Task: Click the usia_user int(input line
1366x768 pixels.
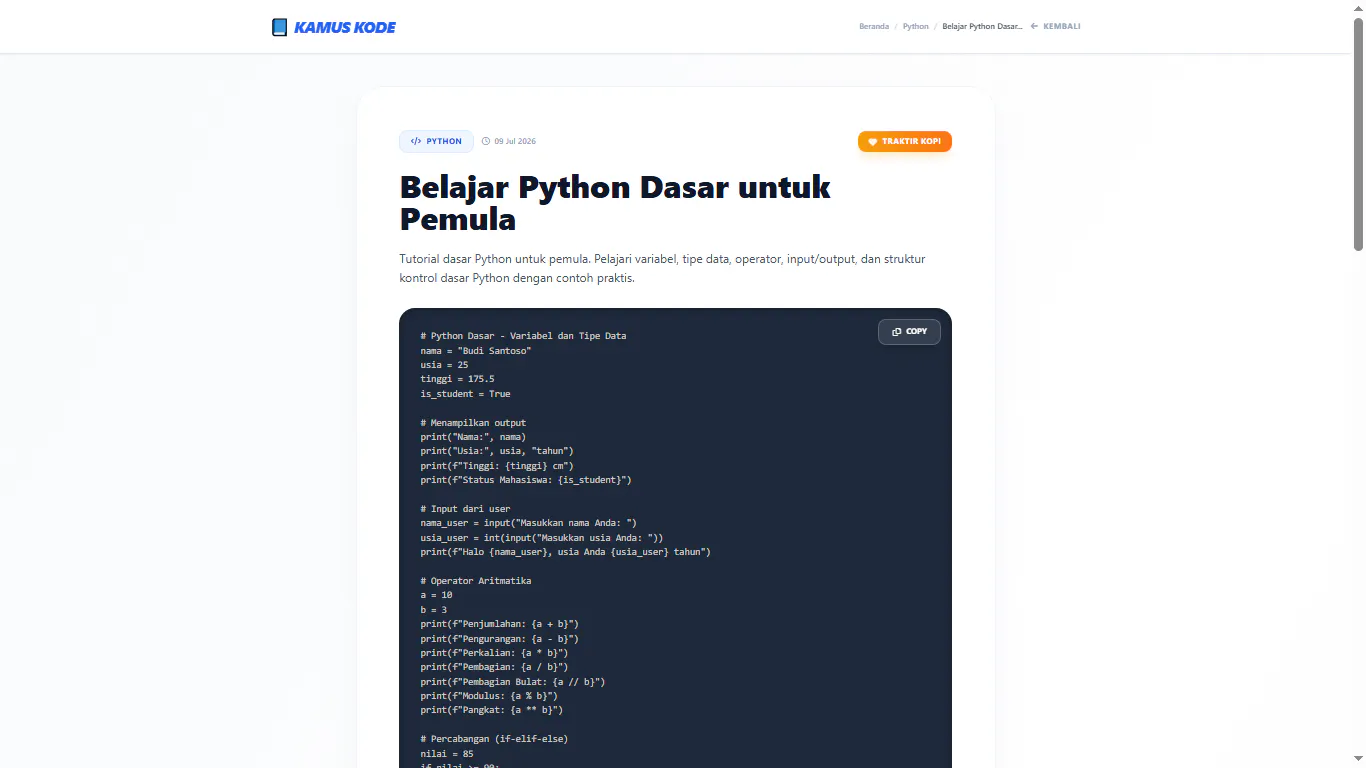Action: point(541,538)
